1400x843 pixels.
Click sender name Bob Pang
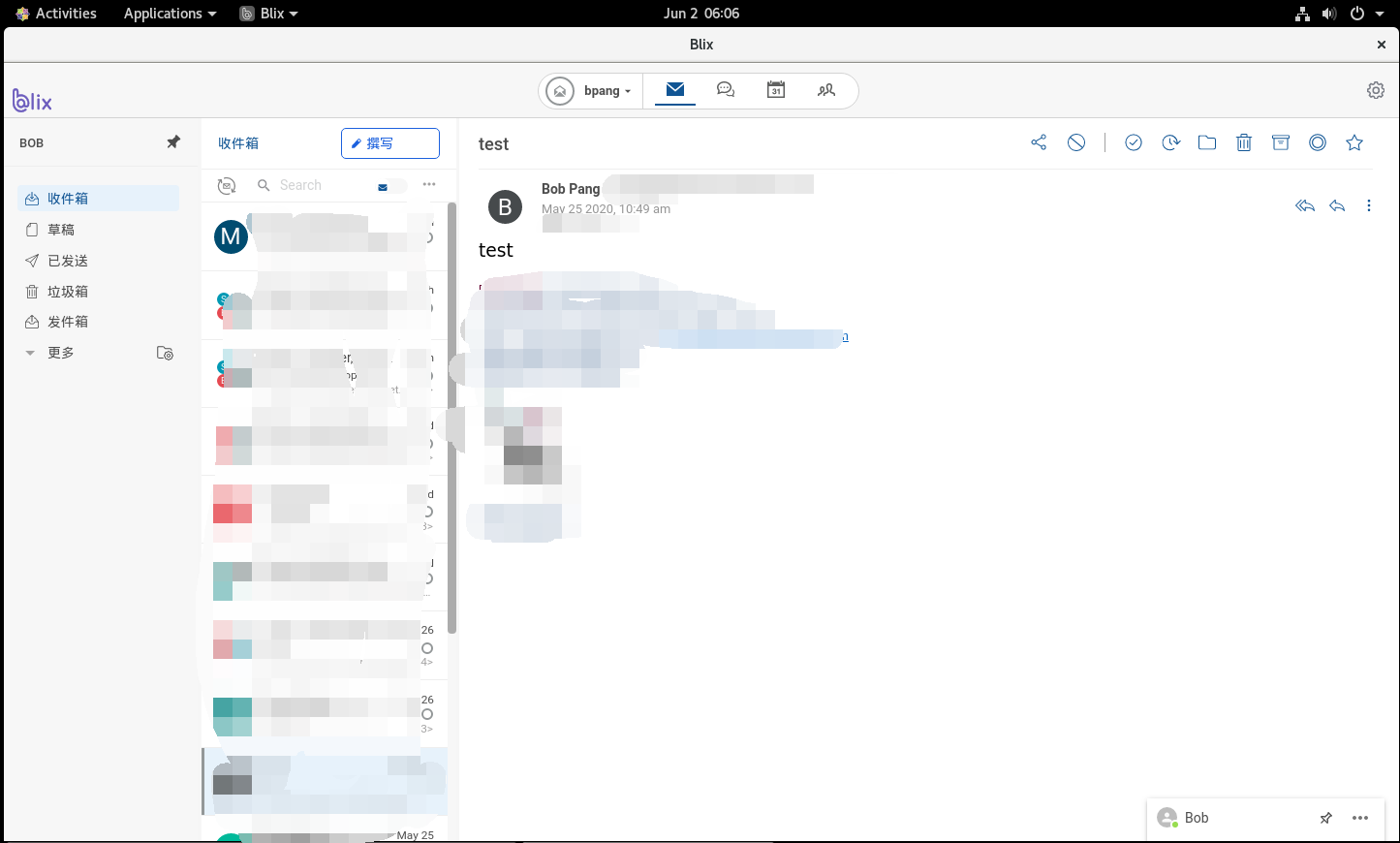571,189
